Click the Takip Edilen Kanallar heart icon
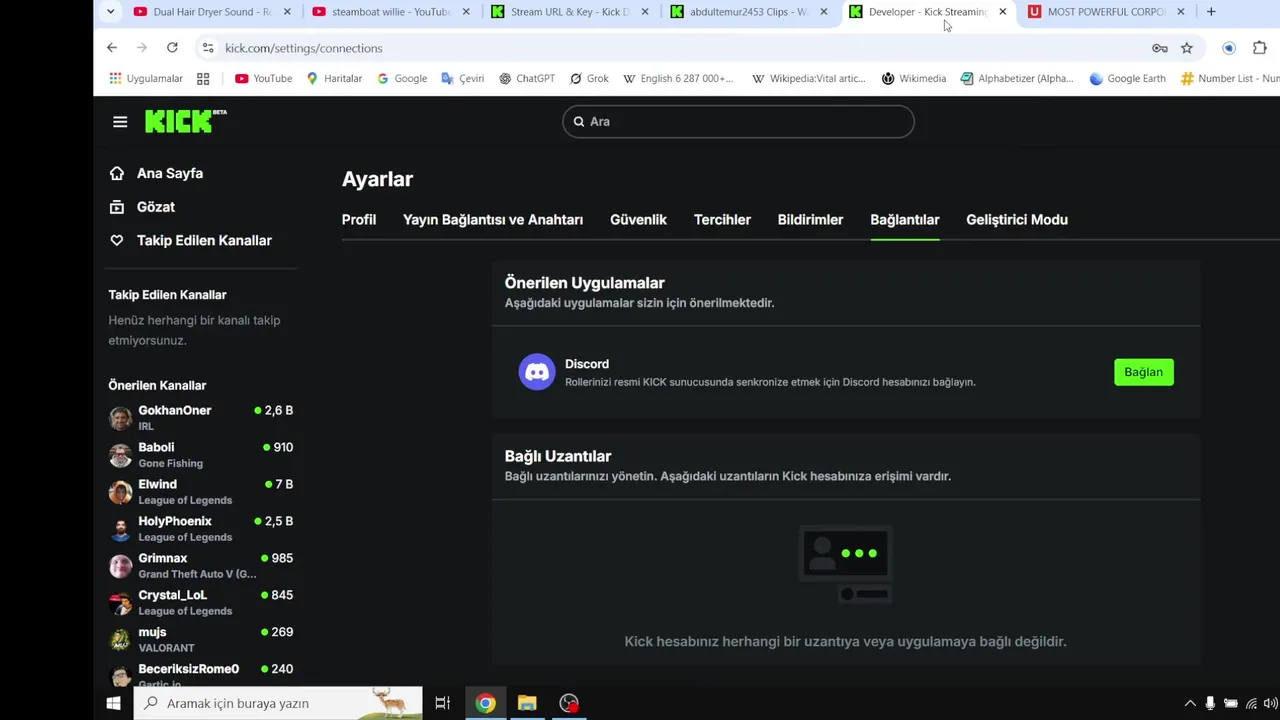 point(117,240)
